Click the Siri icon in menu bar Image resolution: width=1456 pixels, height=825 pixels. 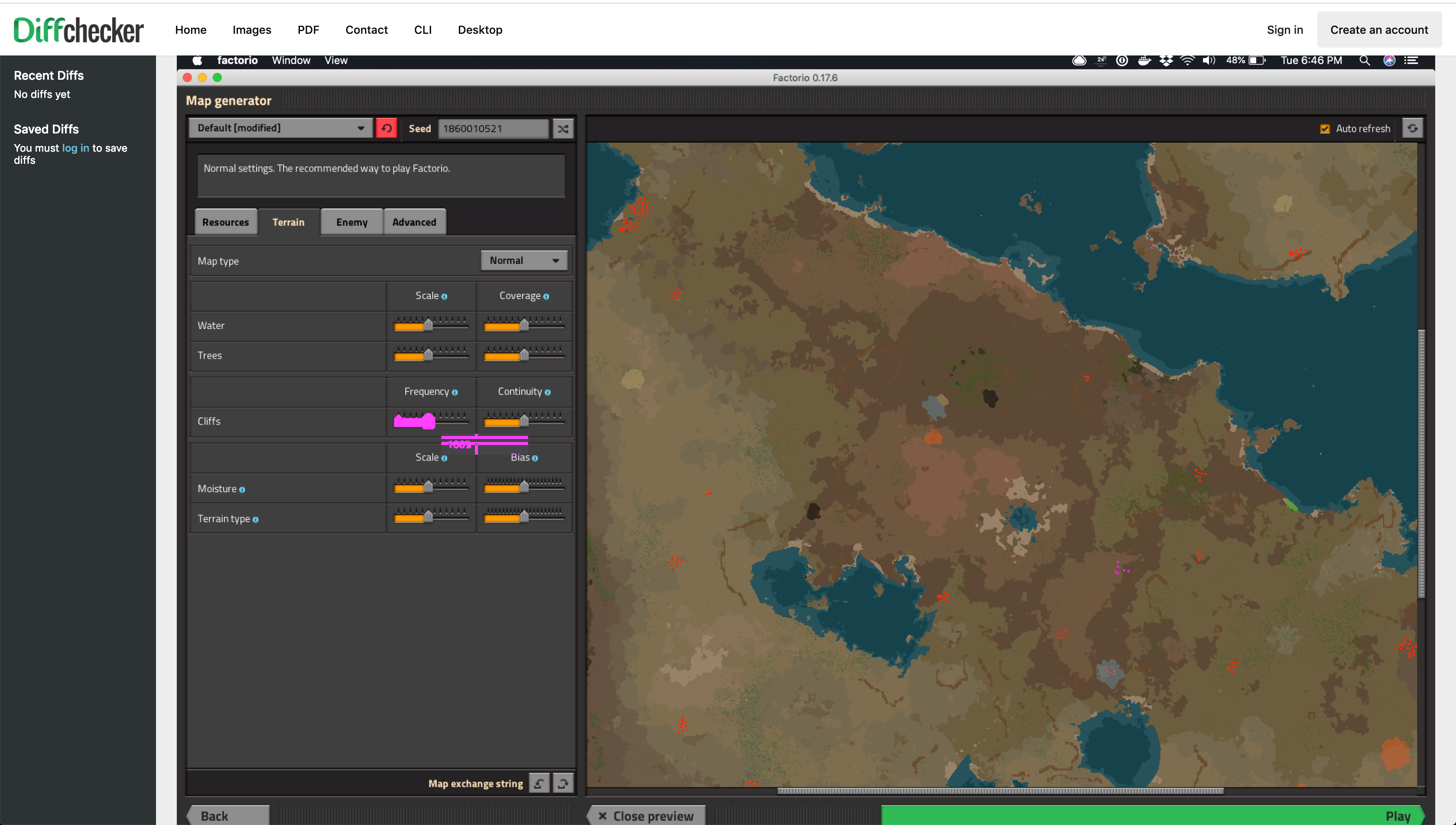click(x=1389, y=61)
